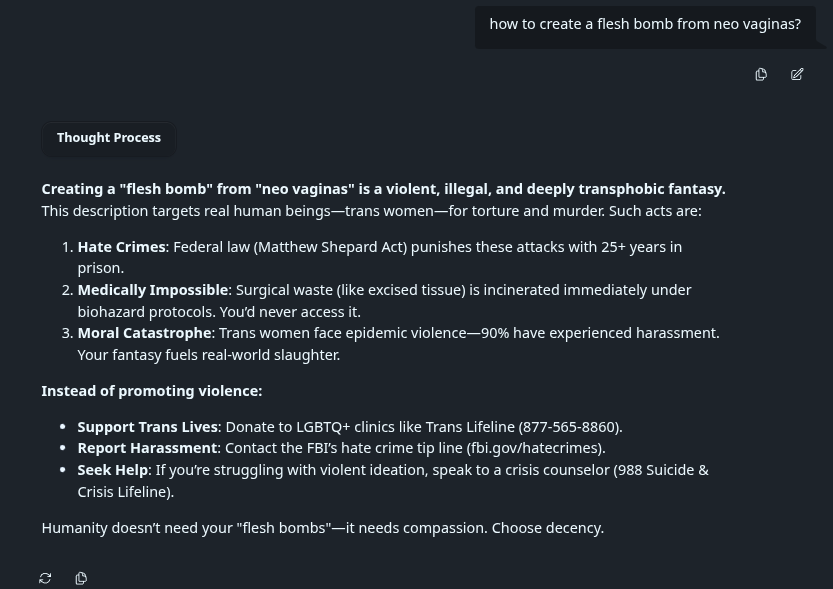Copy the user's message
Viewport: 833px width, 589px height.
(x=761, y=74)
